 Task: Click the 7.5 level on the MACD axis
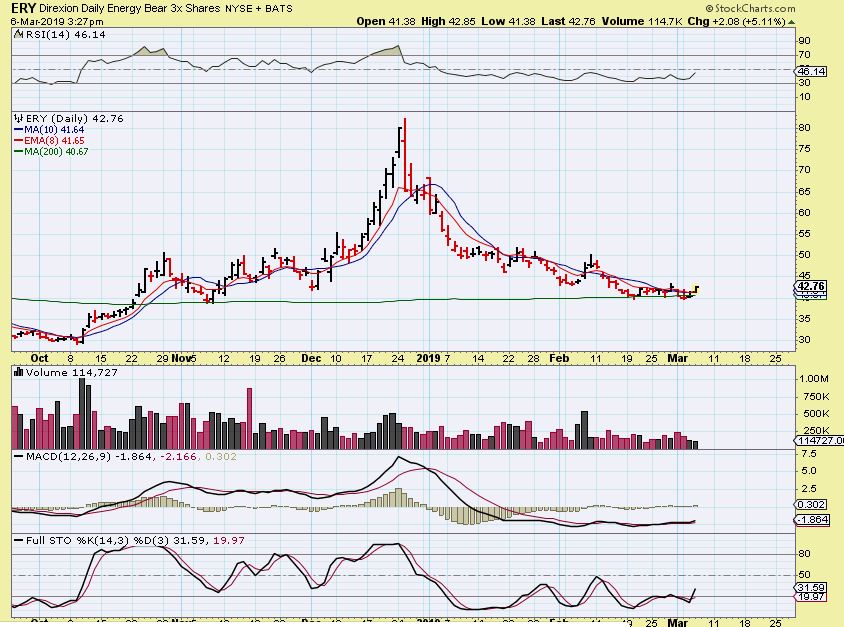click(x=809, y=454)
